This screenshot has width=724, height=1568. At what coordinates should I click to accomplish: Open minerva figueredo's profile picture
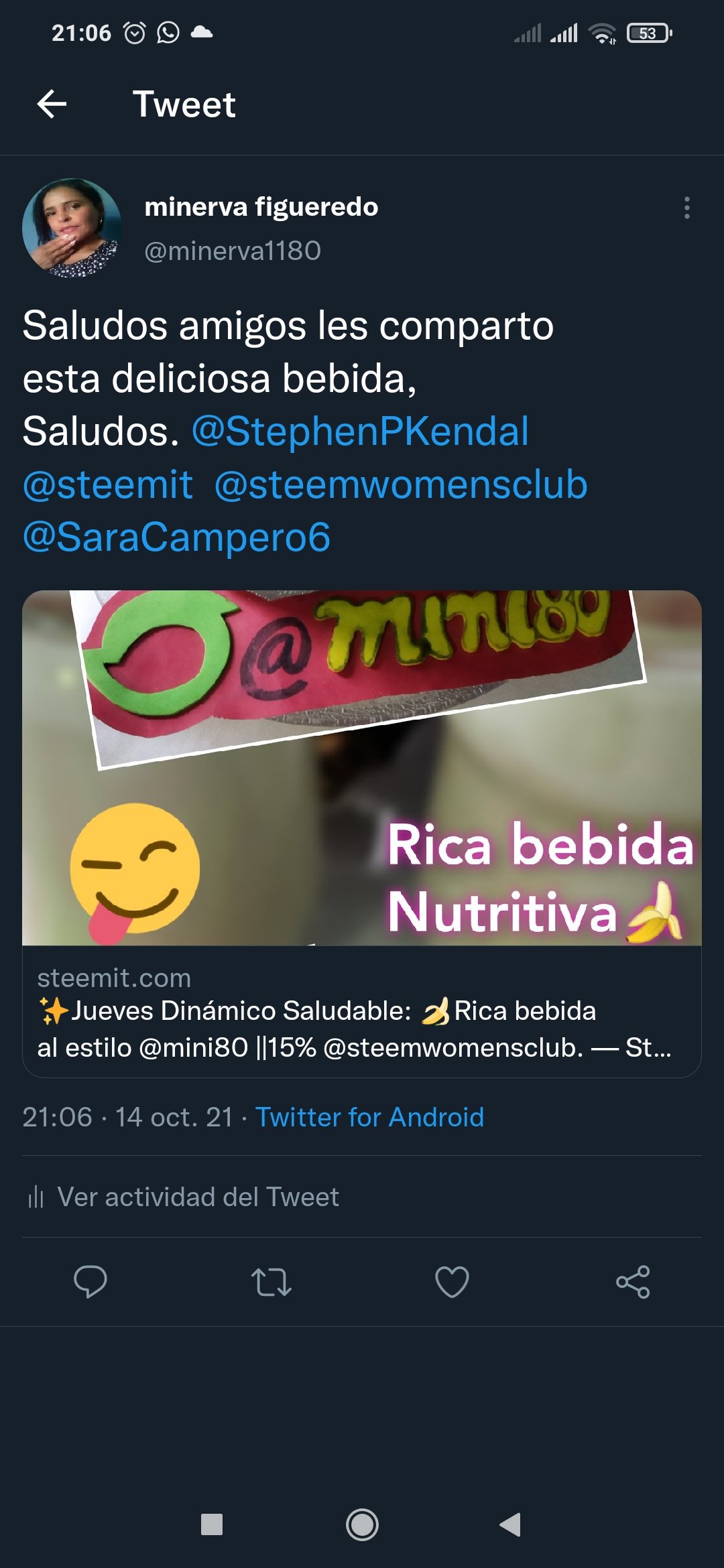[72, 228]
